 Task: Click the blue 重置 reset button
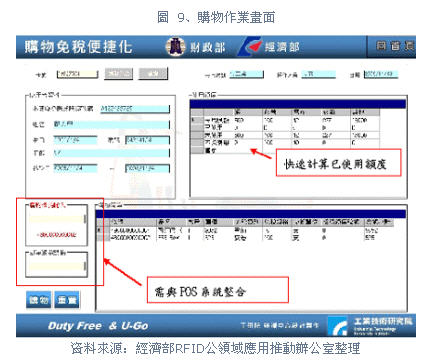[x=67, y=300]
